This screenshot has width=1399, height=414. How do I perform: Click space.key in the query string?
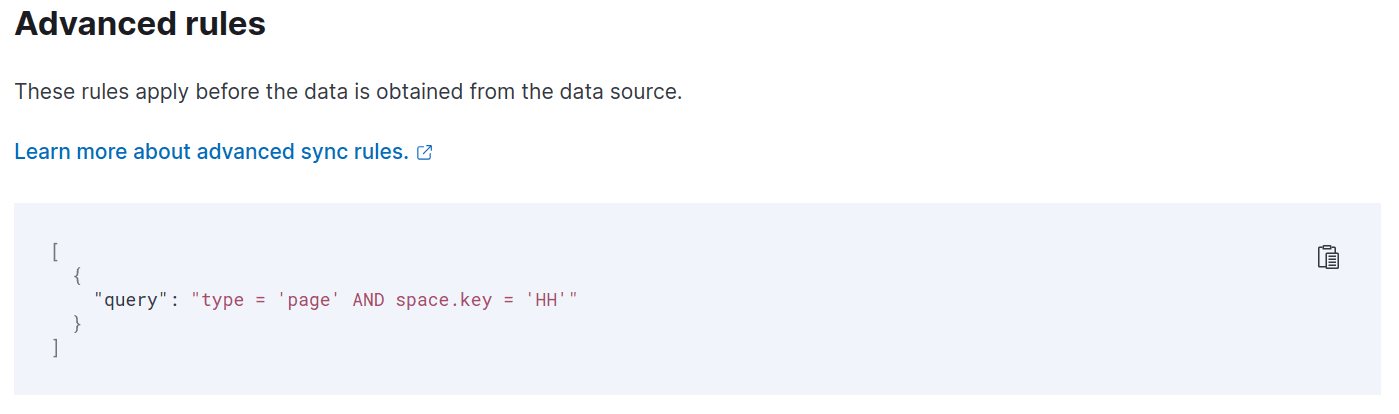pyautogui.click(x=444, y=300)
